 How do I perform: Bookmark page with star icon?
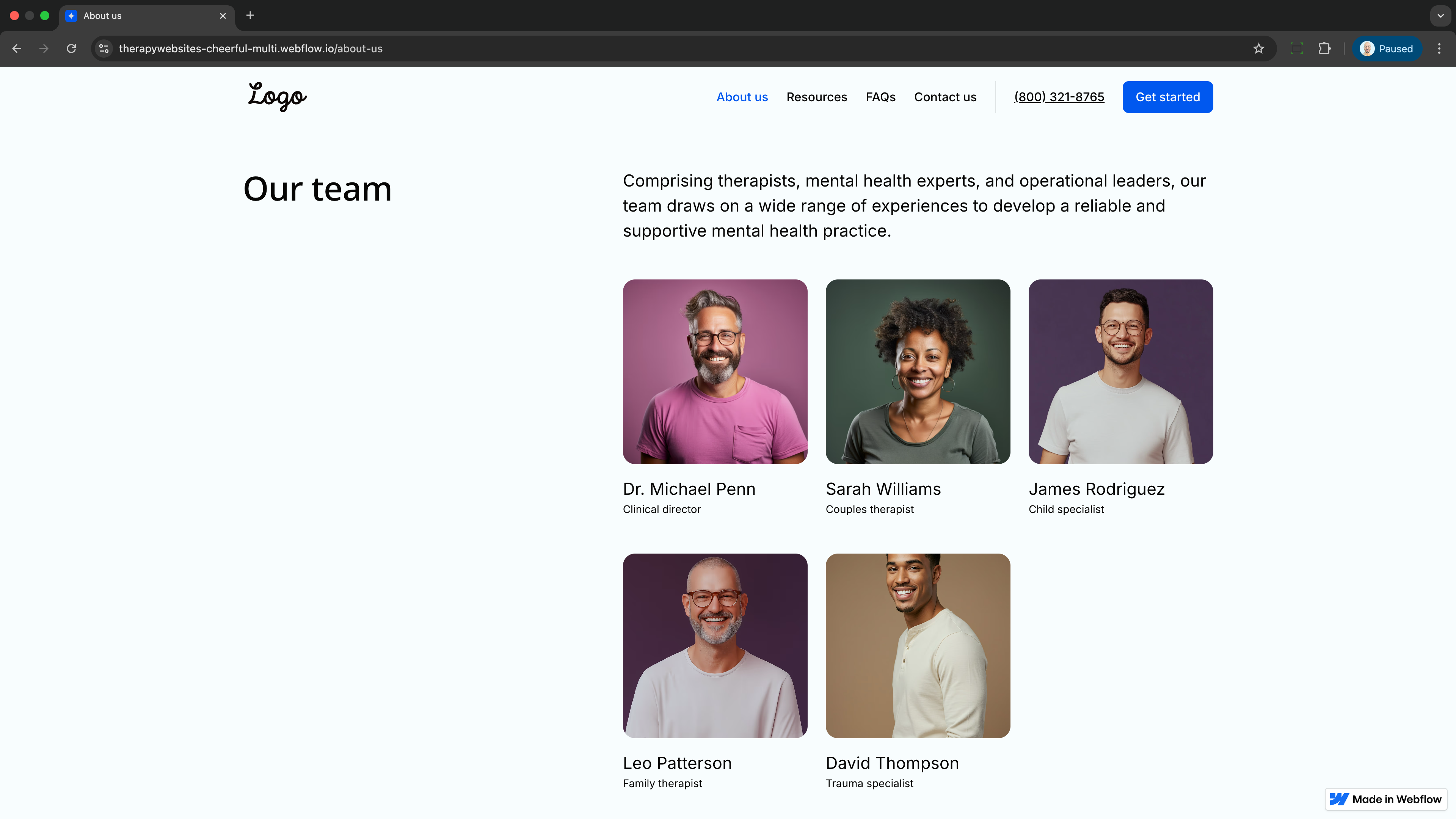tap(1258, 49)
